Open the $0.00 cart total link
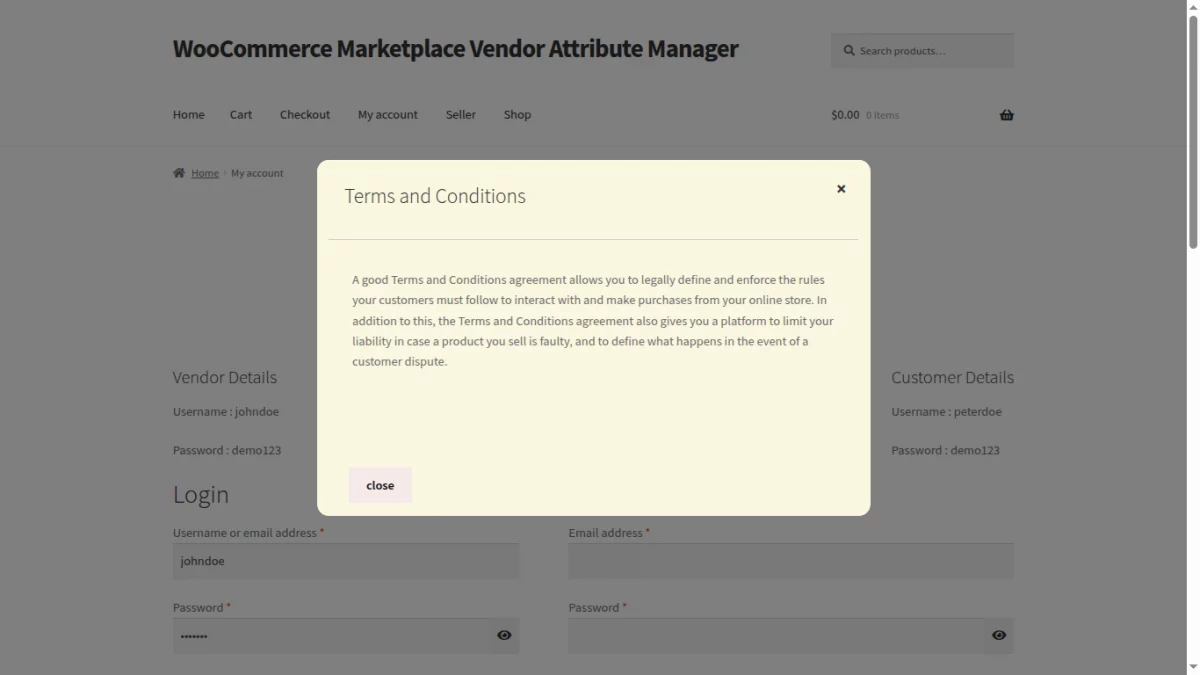Screen dimensions: 1200x675 tap(844, 114)
